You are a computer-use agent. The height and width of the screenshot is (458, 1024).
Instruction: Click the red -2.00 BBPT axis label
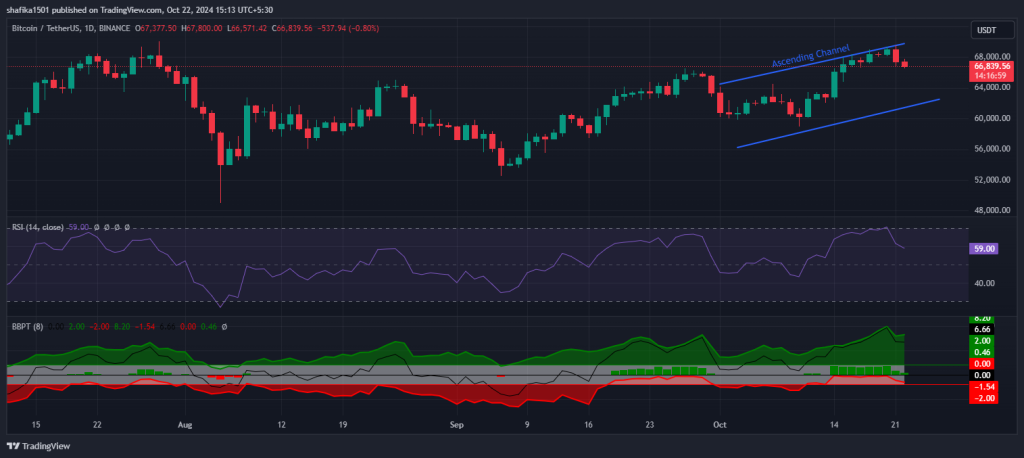tap(984, 397)
